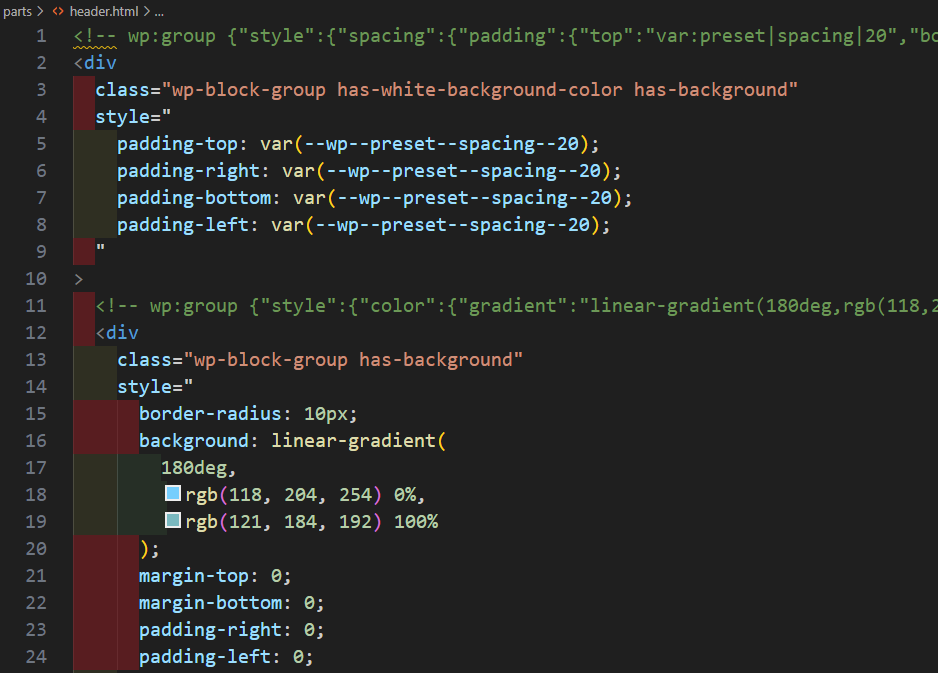Click line number 10 in the gutter
938x673 pixels.
point(35,278)
